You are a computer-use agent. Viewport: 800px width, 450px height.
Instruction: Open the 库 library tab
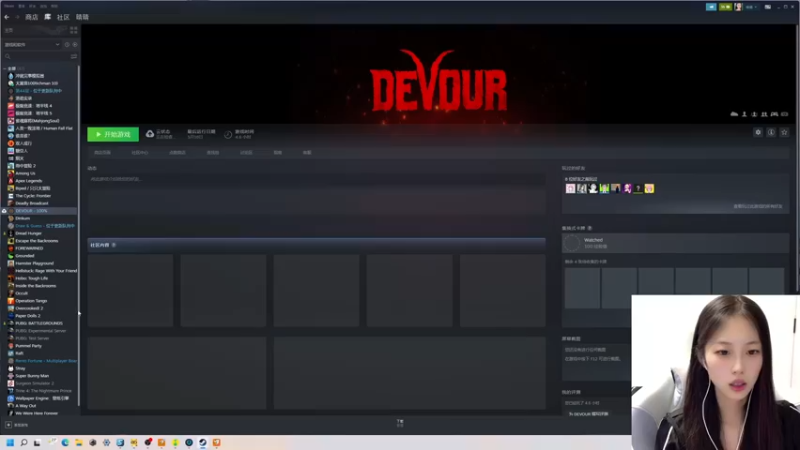[x=47, y=17]
